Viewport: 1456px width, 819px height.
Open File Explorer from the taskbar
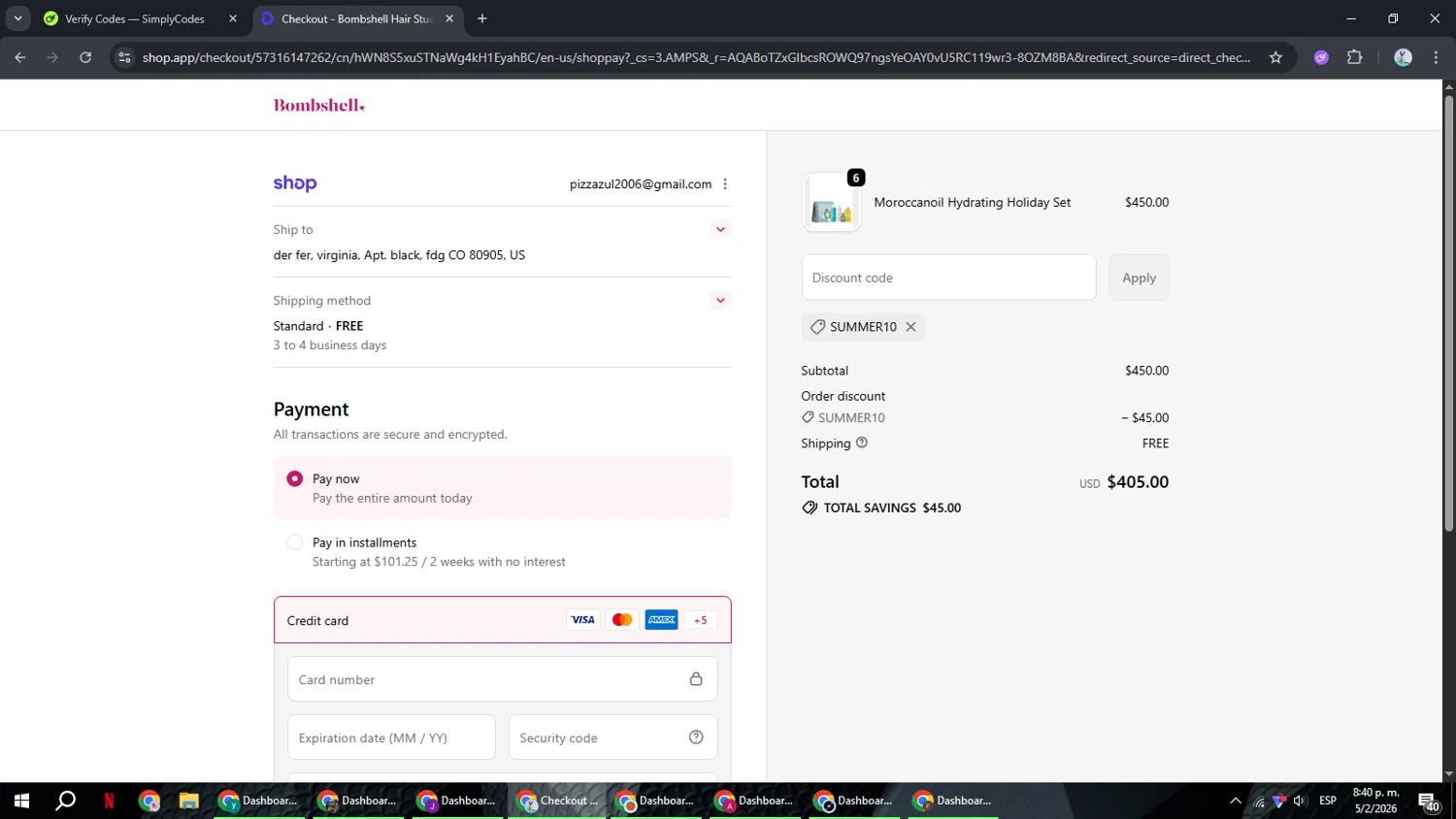point(188,801)
